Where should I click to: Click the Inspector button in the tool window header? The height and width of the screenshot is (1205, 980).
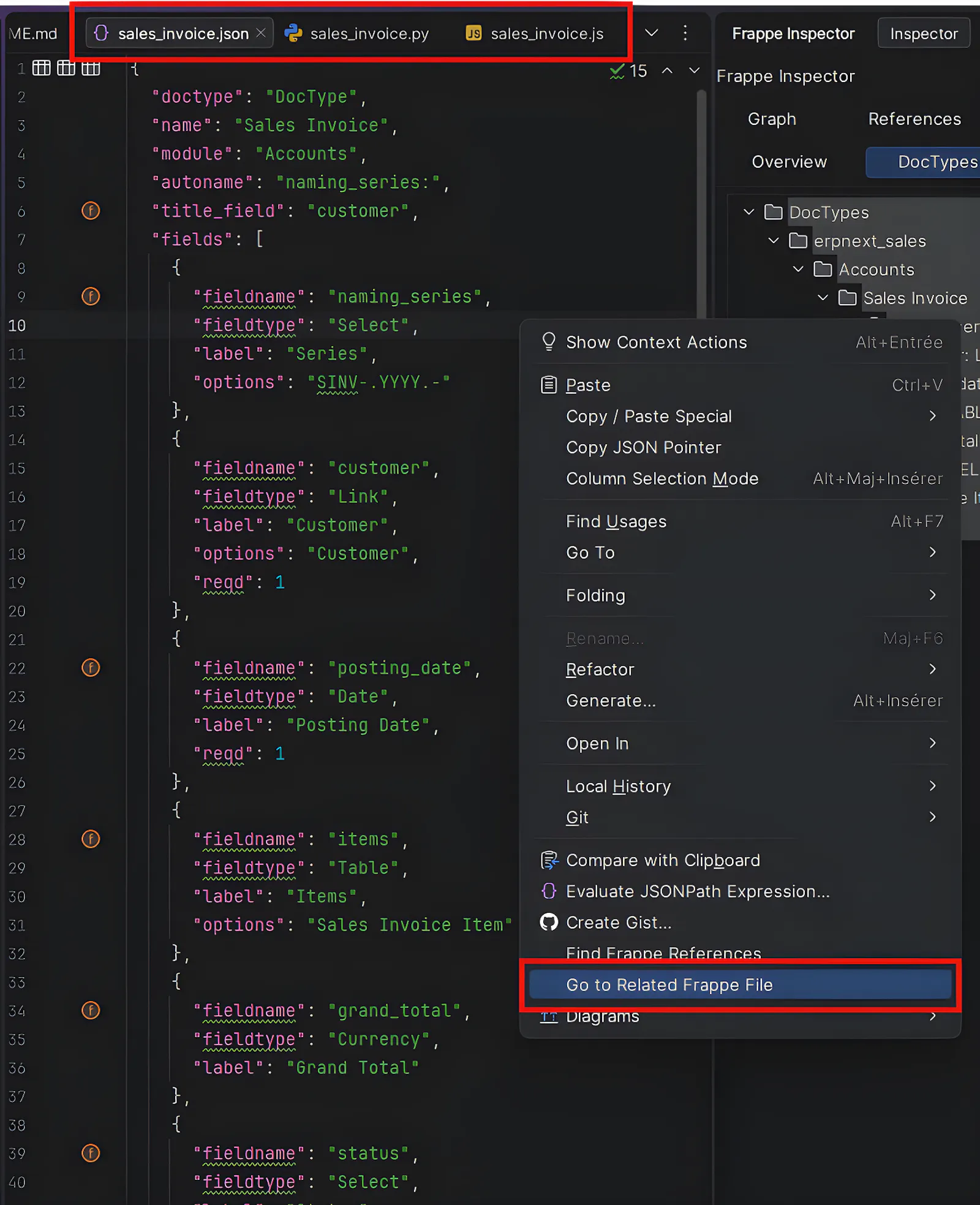[x=924, y=33]
